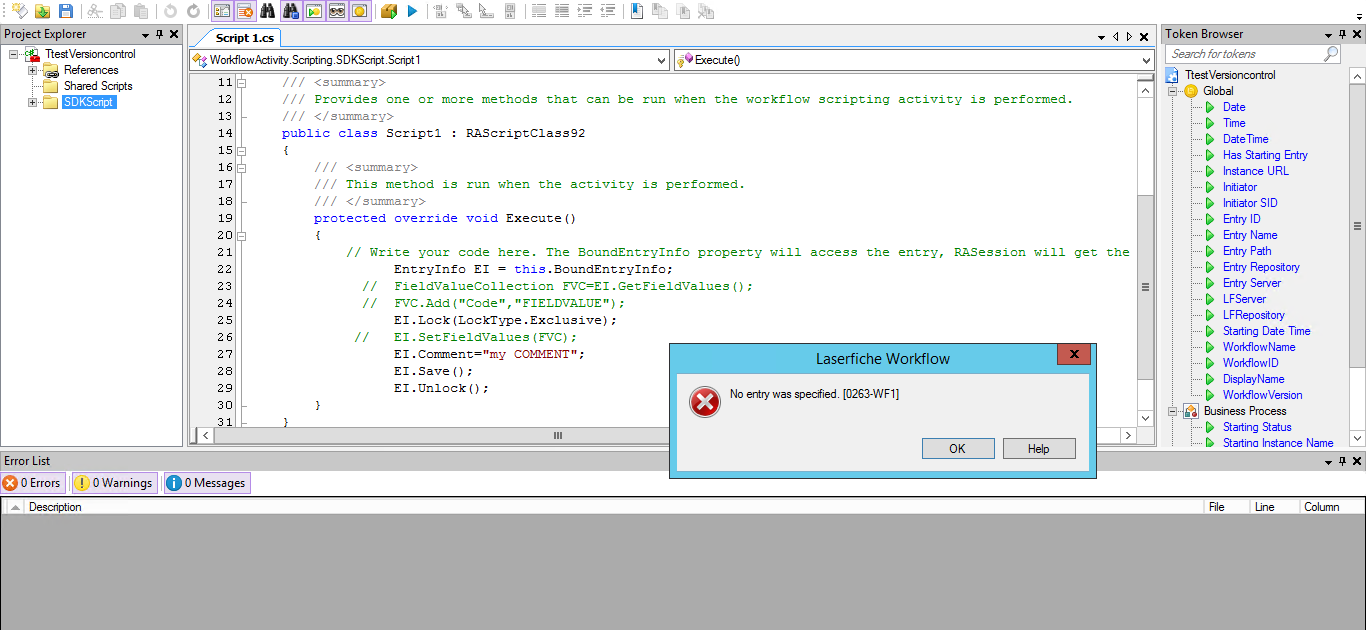The height and width of the screenshot is (630, 1366).
Task: Toggle the 0 Warnings filter
Action: pyautogui.click(x=113, y=483)
